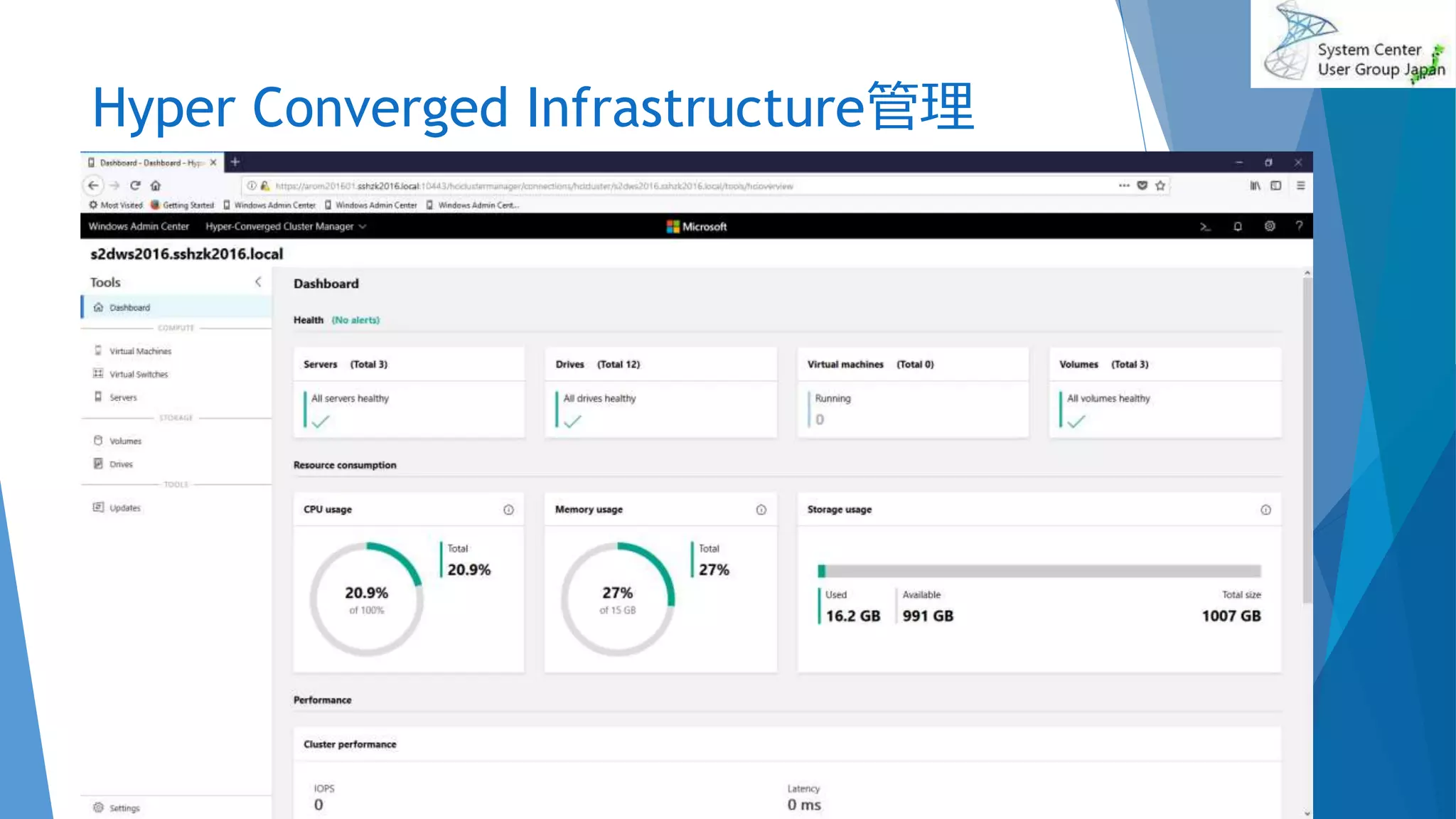The height and width of the screenshot is (819, 1456).
Task: Click the browser address bar URL
Action: point(534,186)
